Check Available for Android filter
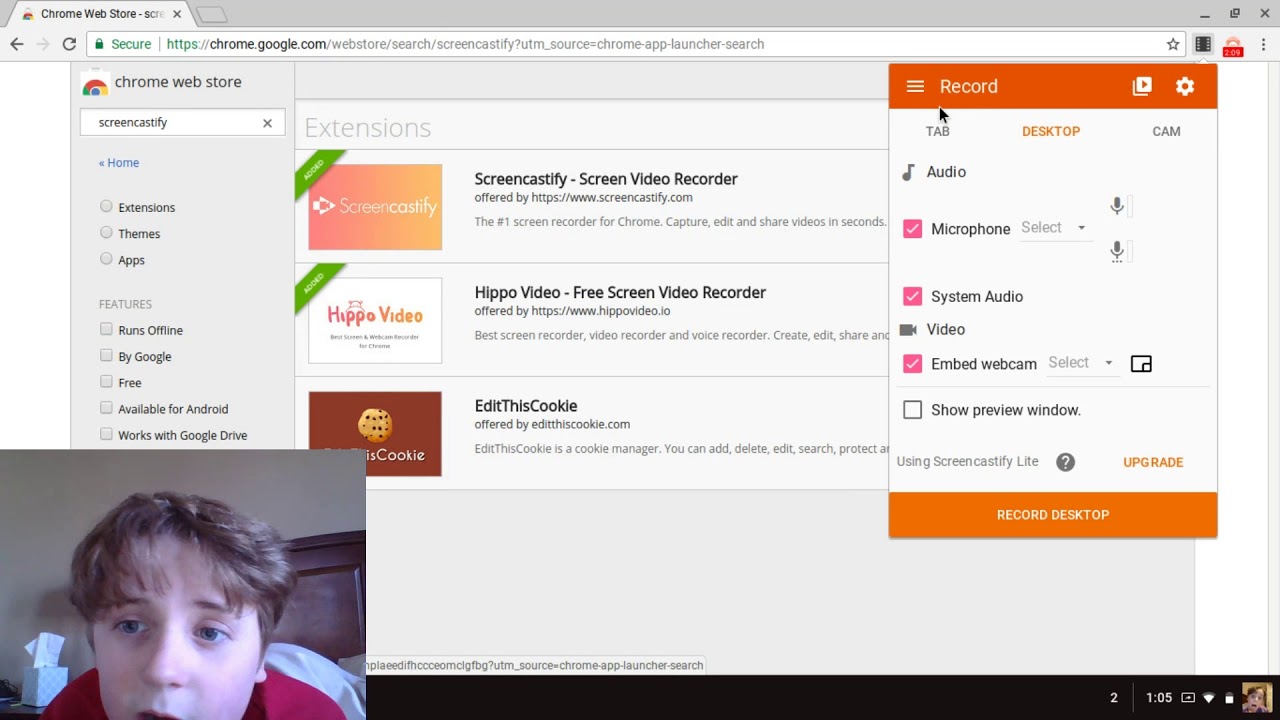Image resolution: width=1280 pixels, height=720 pixels. point(106,408)
